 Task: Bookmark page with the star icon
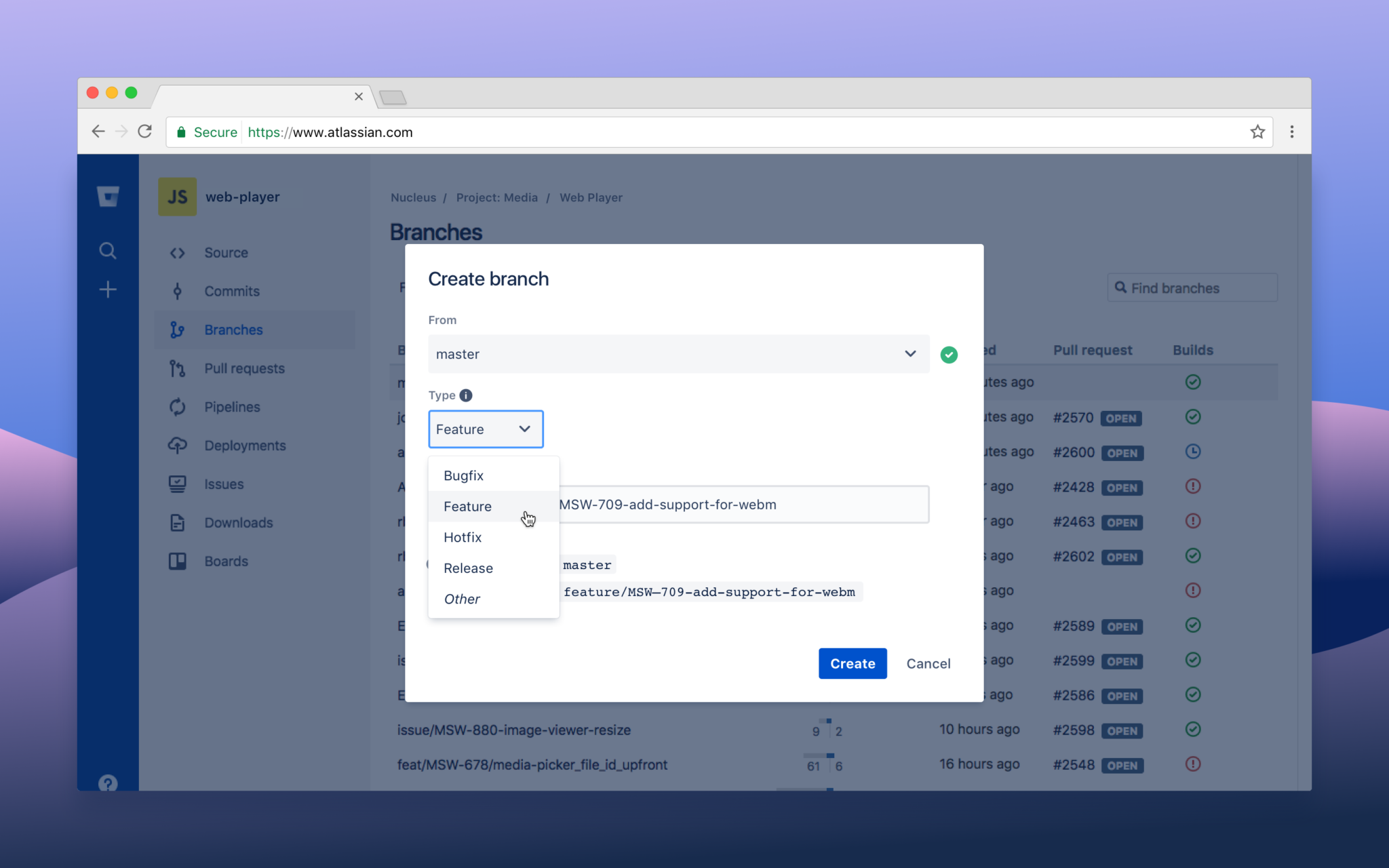pyautogui.click(x=1257, y=132)
